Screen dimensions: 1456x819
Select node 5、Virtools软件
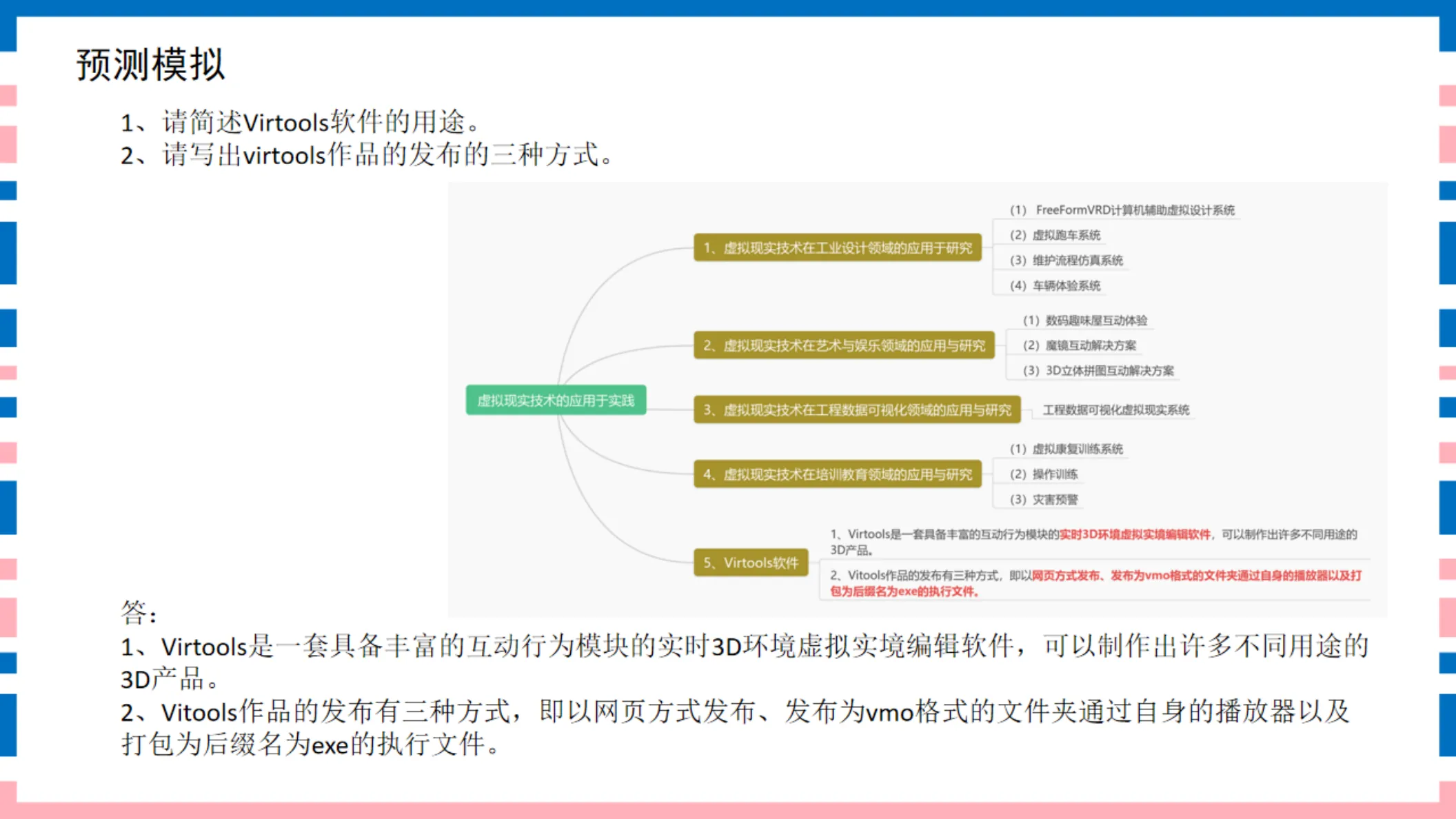(x=751, y=563)
